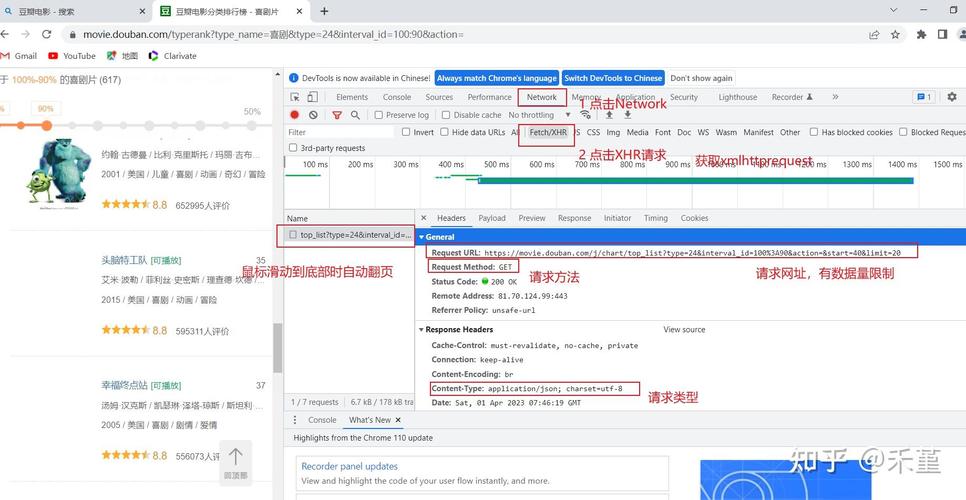Switch to the Elements panel

coord(352,97)
